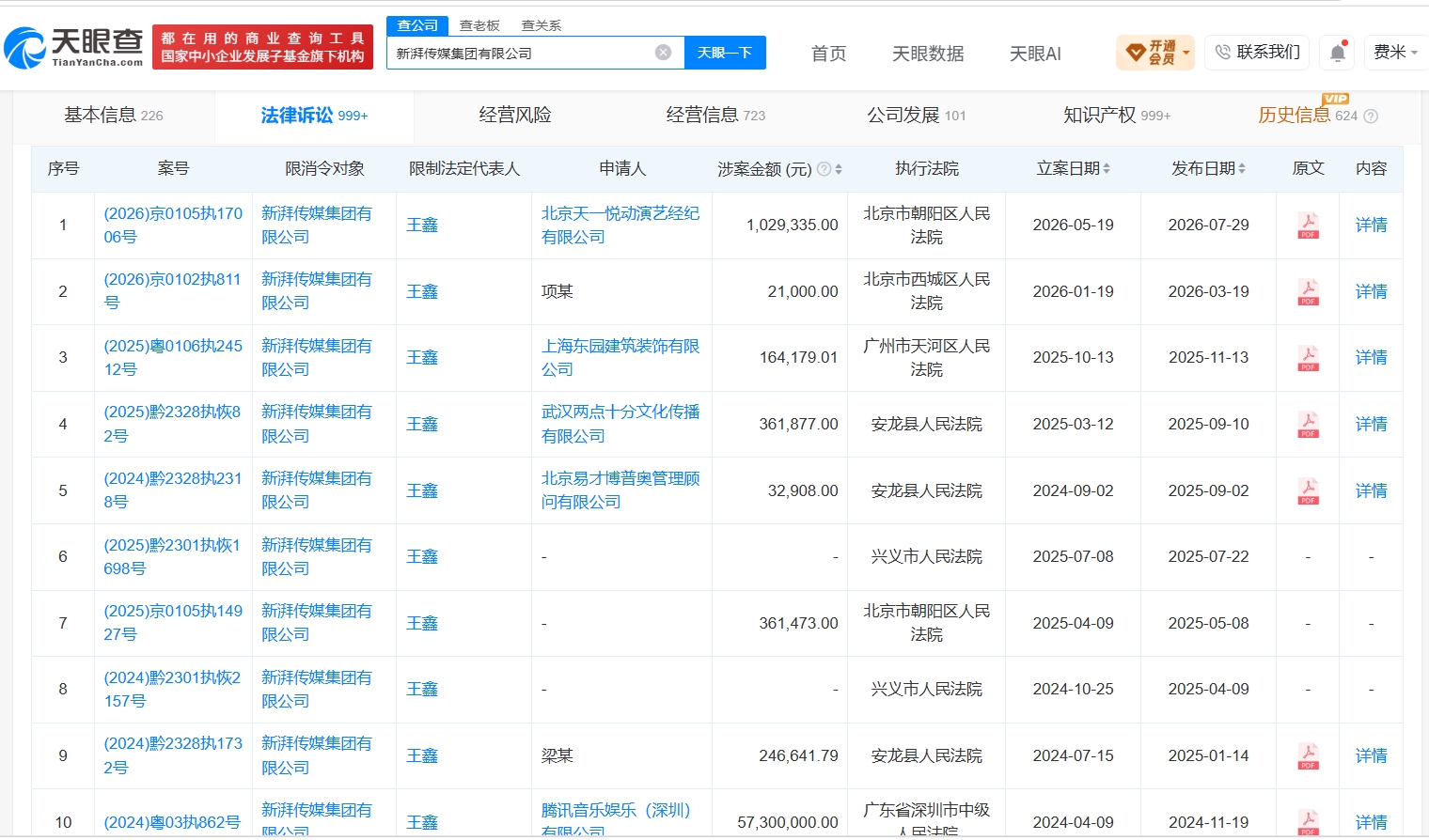The height and width of the screenshot is (840, 1429).
Task: Open PDF original for row 4
Action: (1308, 425)
